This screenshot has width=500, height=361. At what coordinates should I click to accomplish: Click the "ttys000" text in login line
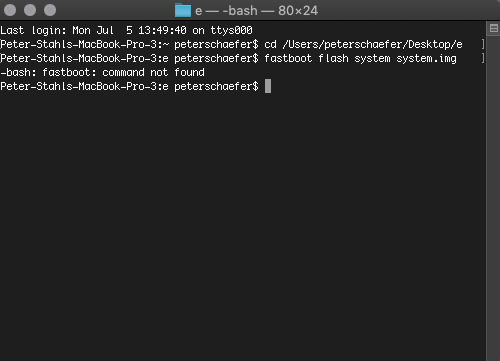231,30
